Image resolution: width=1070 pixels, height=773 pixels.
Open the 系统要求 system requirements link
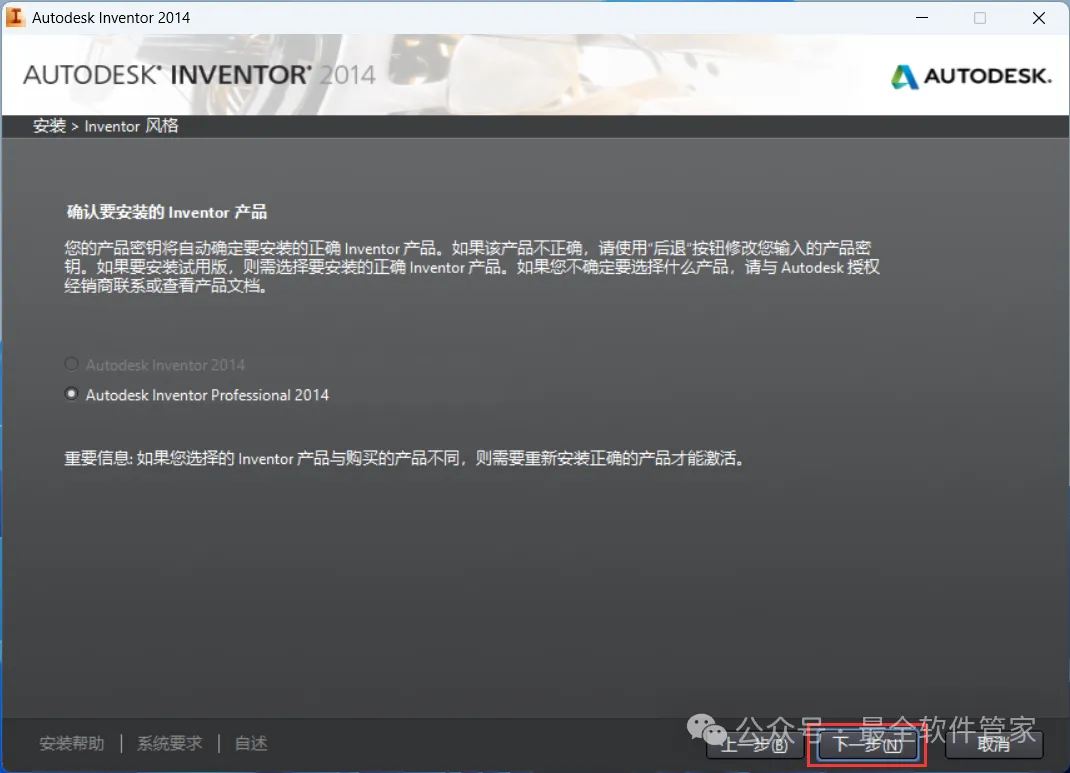(170, 743)
